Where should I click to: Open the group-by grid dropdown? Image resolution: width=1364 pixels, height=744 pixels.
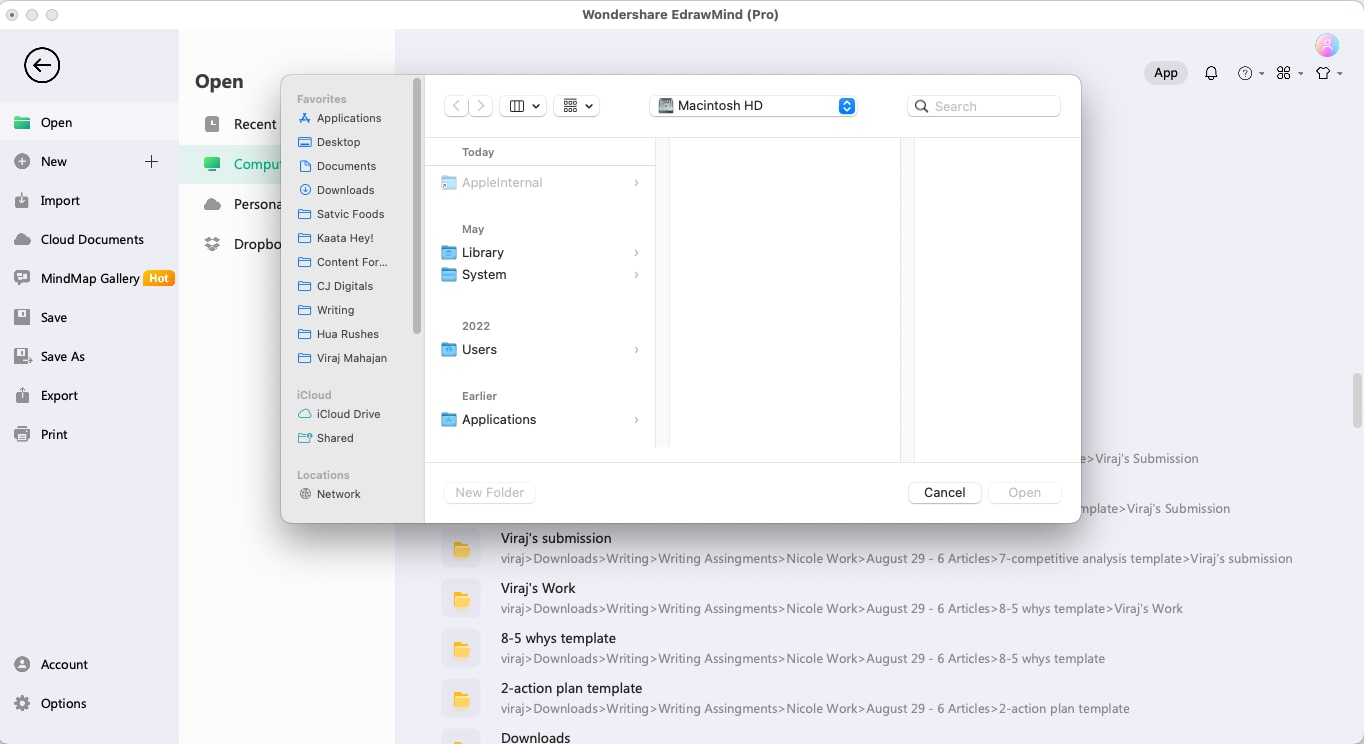578,106
